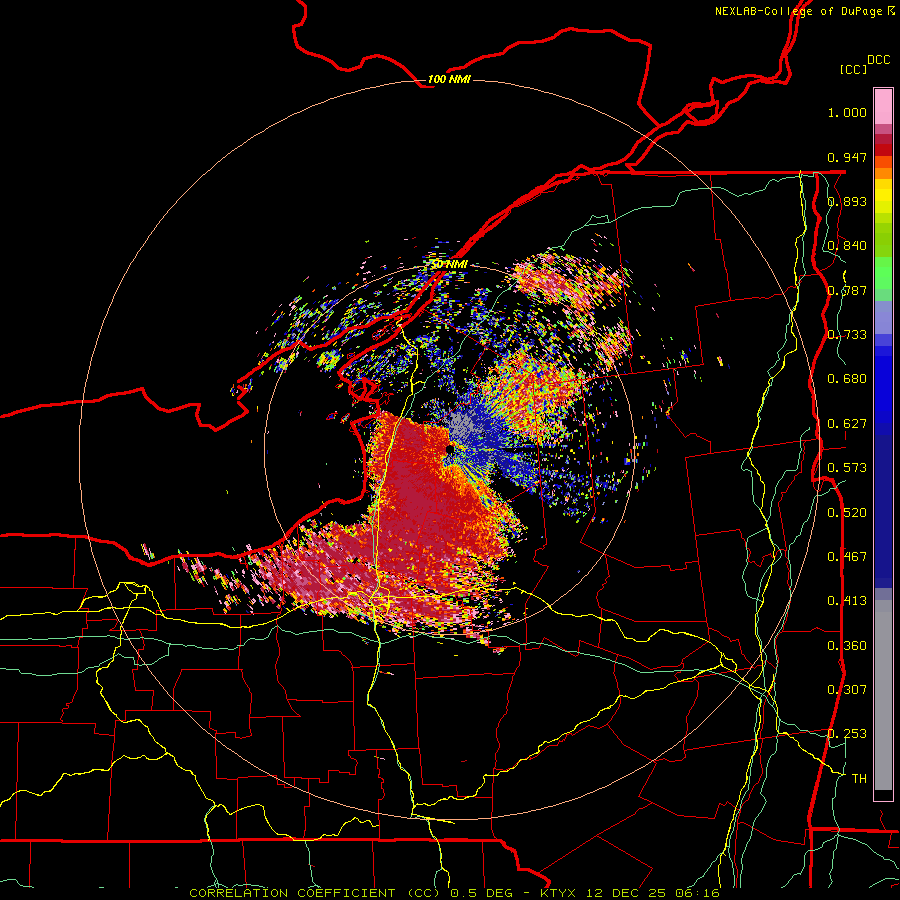Click the 100 NMI range ring label
The height and width of the screenshot is (900, 900).
(x=449, y=79)
